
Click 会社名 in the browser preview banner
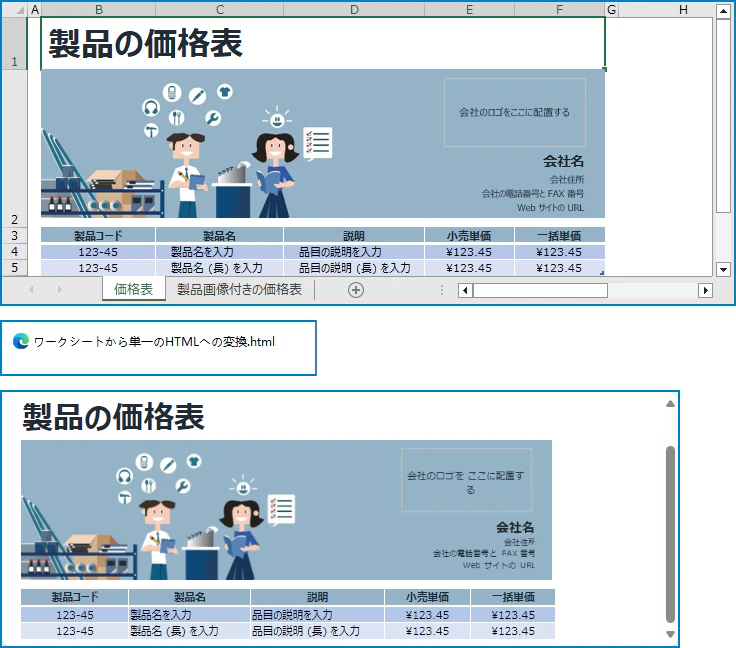point(515,527)
